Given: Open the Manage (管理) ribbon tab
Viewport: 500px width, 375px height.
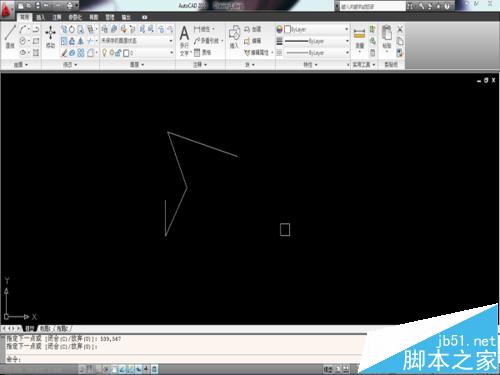Looking at the screenshot, I should pos(110,17).
